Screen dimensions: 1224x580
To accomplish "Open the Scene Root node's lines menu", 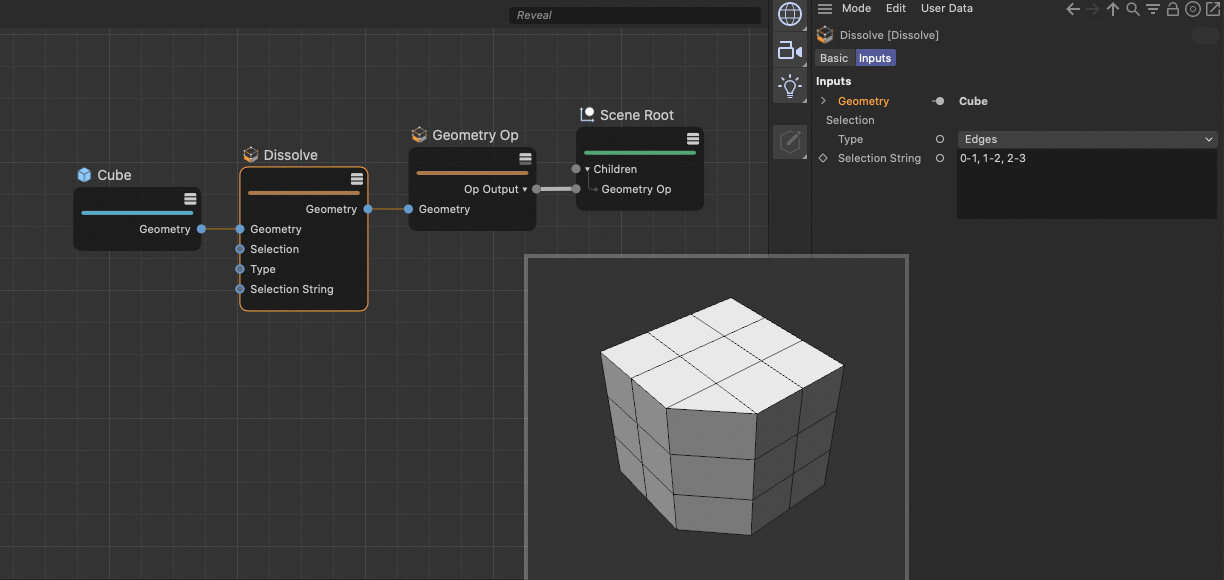I will (692, 139).
